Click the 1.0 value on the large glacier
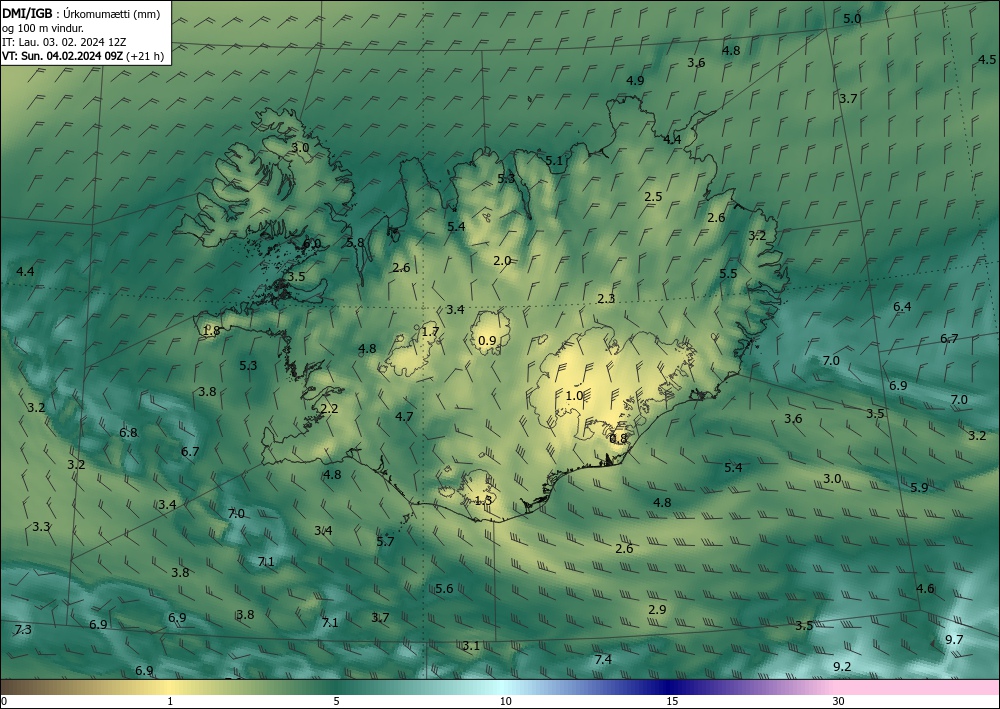1000x709 pixels. click(574, 395)
